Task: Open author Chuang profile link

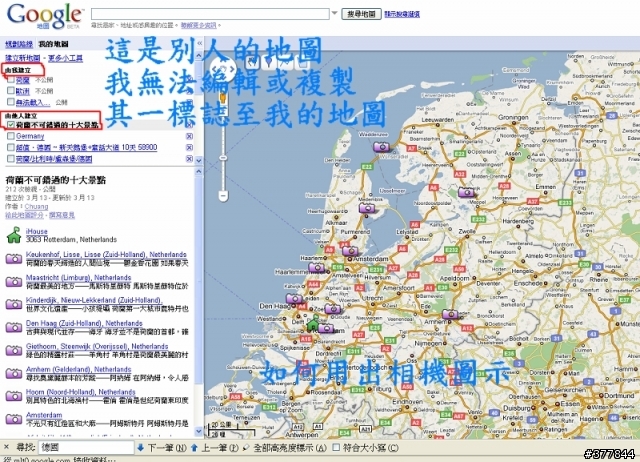Action: pos(36,207)
